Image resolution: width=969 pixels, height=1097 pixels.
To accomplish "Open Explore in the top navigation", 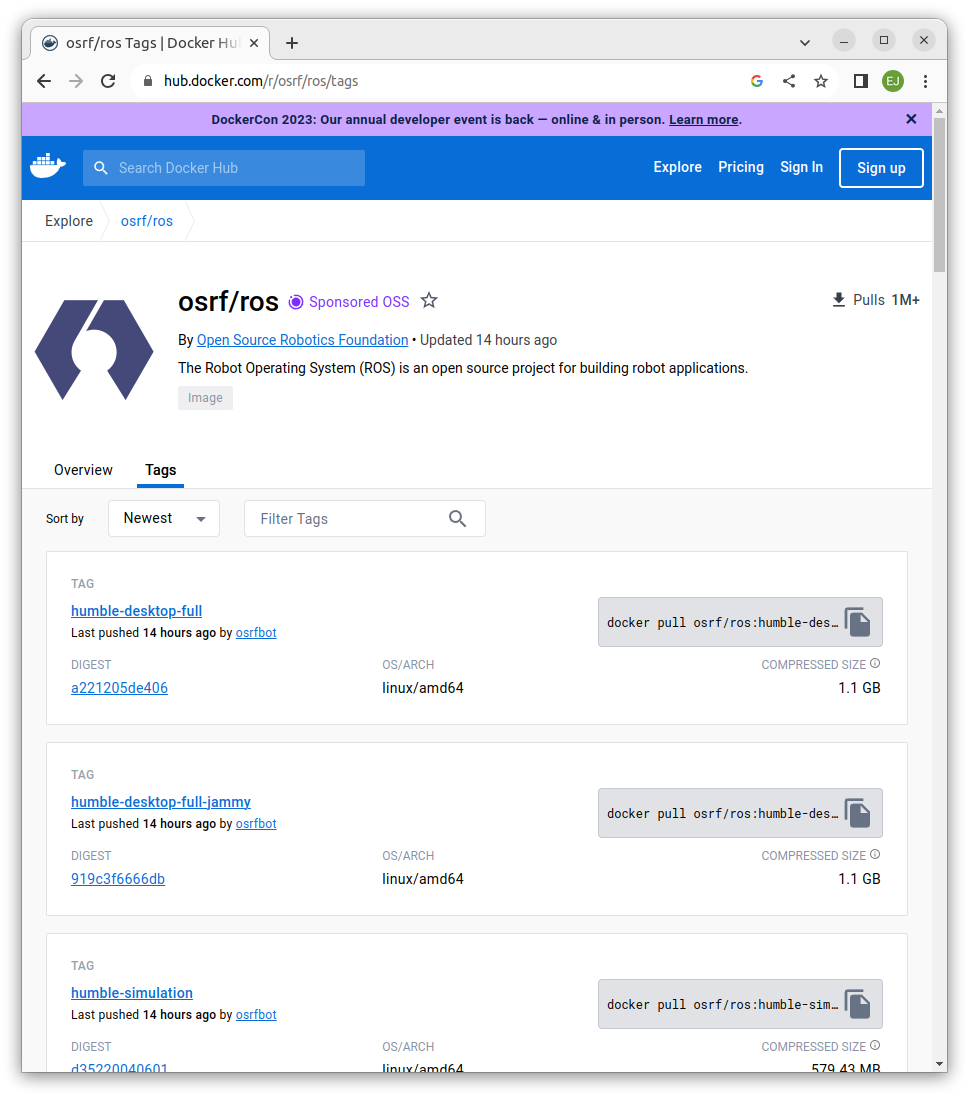I will 677,167.
